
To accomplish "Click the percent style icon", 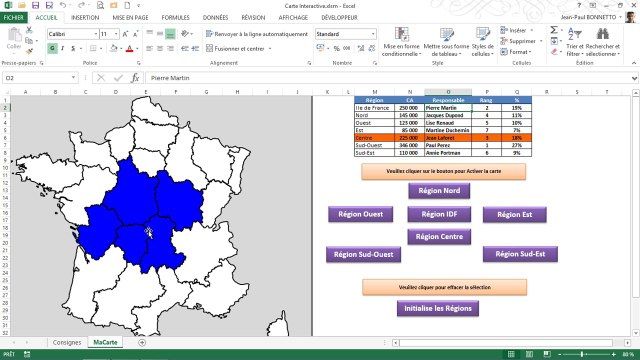I will click(x=337, y=48).
